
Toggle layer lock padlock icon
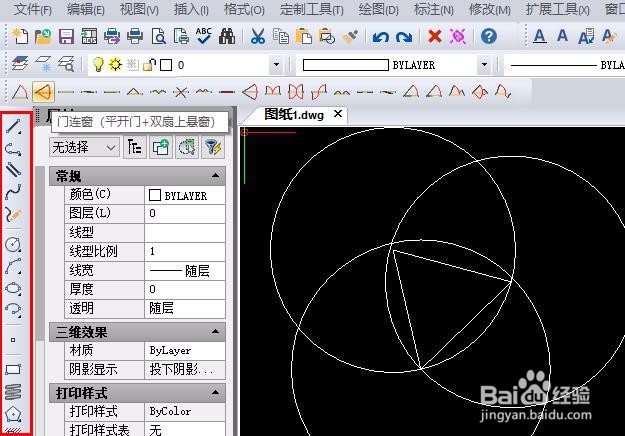pos(149,65)
